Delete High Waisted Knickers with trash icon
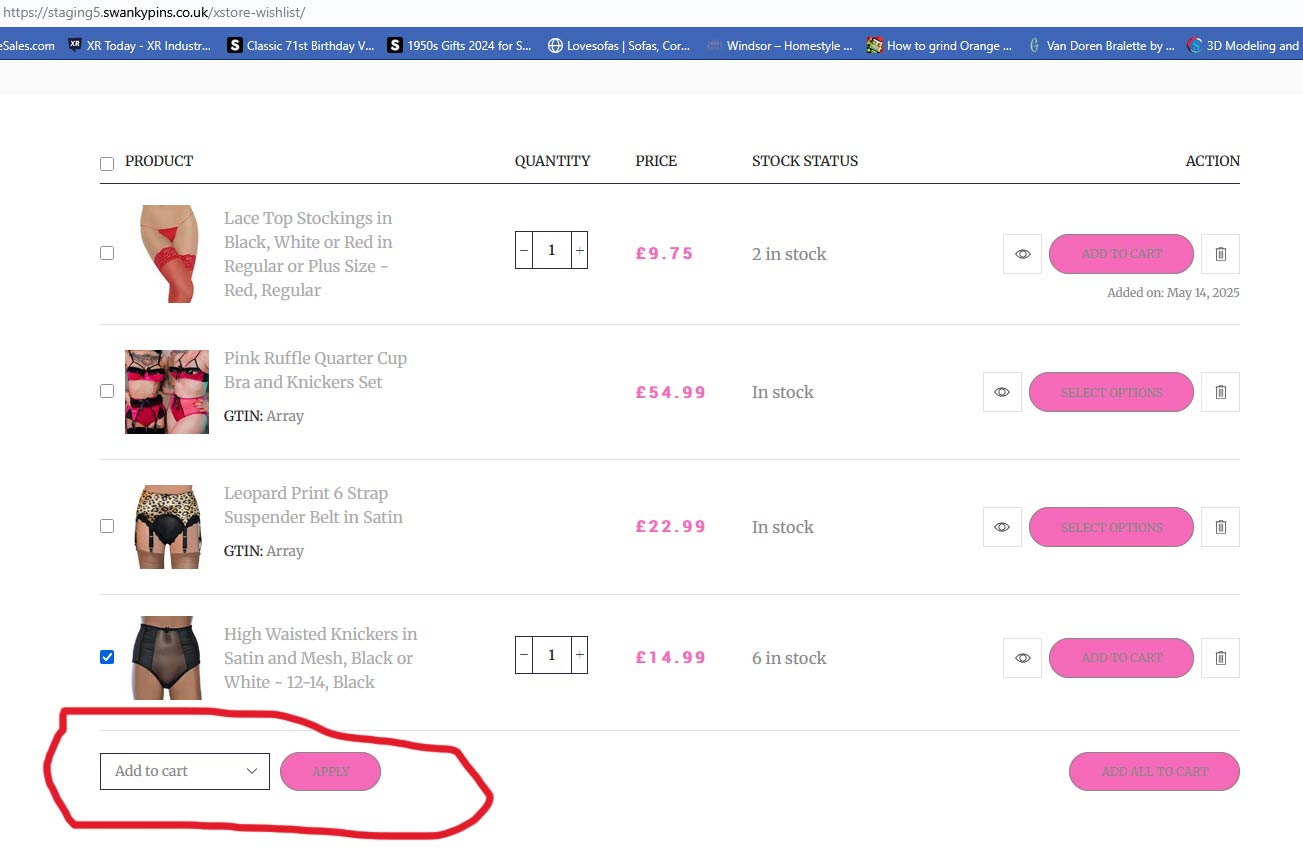This screenshot has width=1303, height=848. point(1220,658)
